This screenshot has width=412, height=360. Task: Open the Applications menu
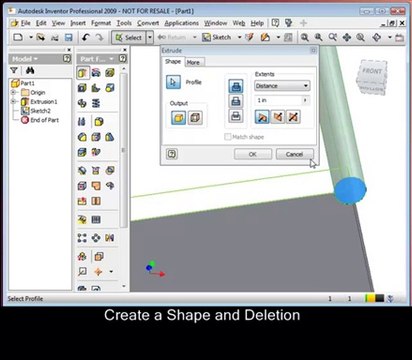181,23
